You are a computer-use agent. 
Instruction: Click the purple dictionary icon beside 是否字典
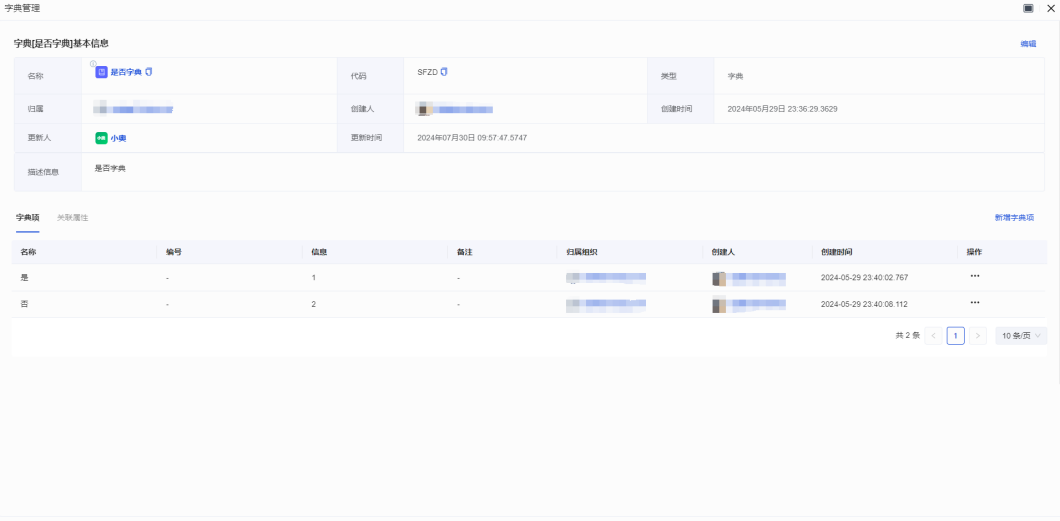(101, 72)
